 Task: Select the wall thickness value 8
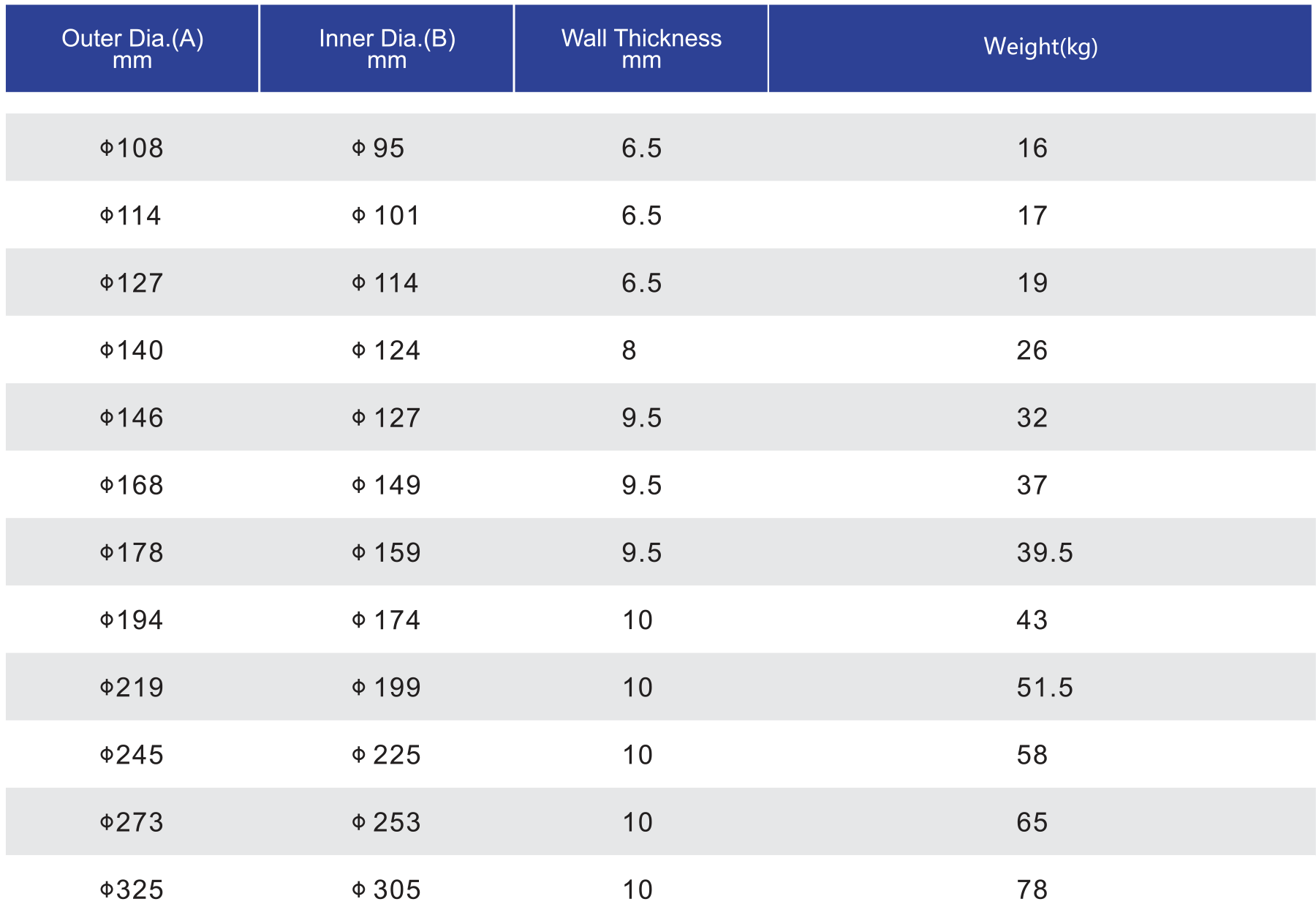[x=629, y=351]
